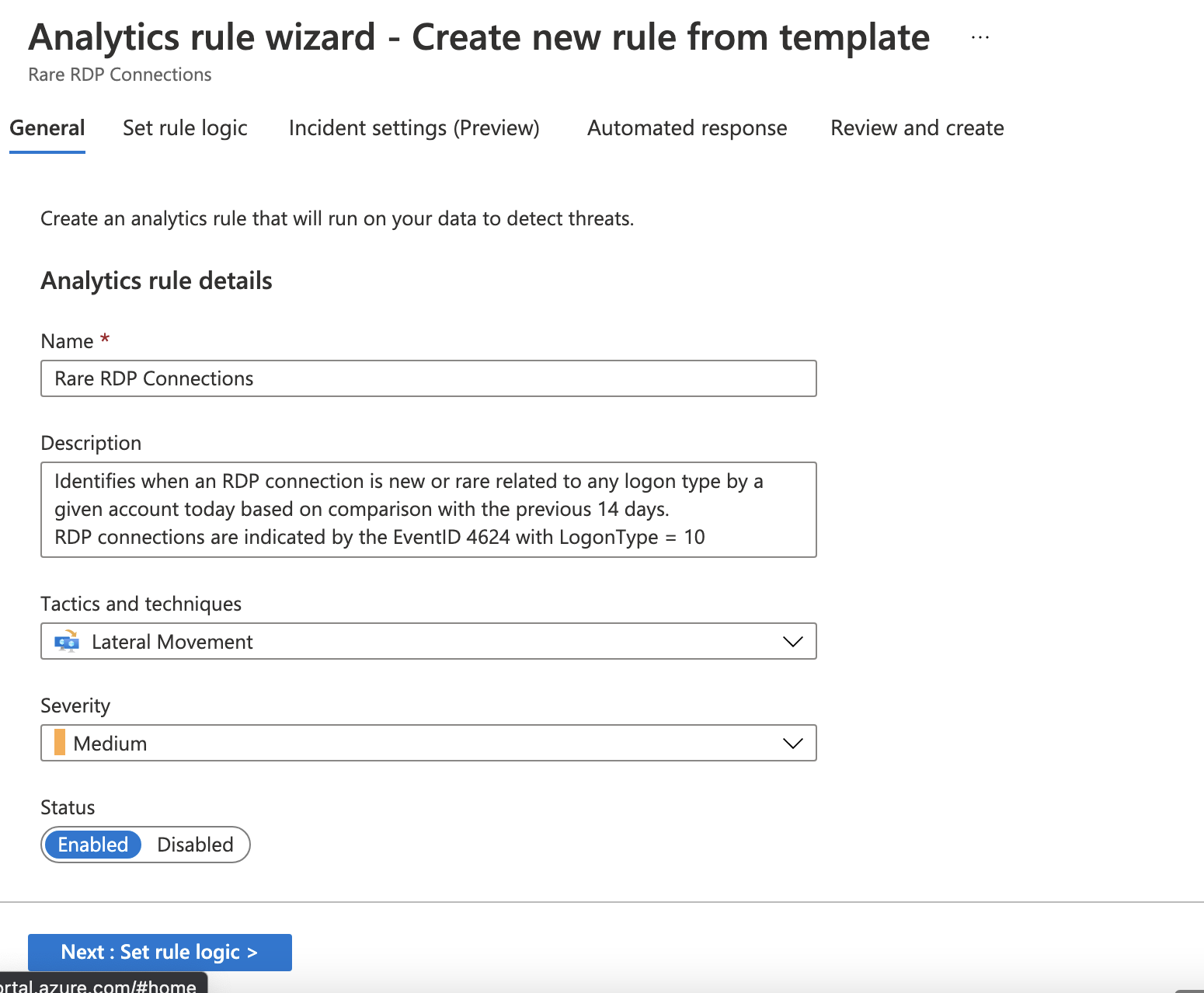
Task: Disable the rule status
Action: 195,845
